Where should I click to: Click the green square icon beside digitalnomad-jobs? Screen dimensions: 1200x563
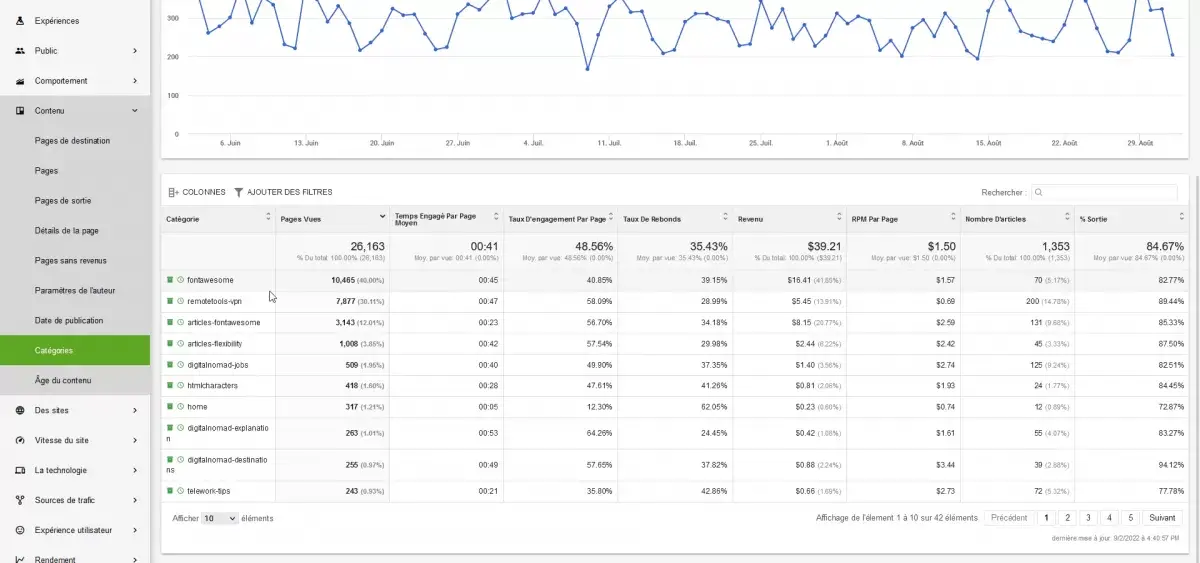(170, 365)
